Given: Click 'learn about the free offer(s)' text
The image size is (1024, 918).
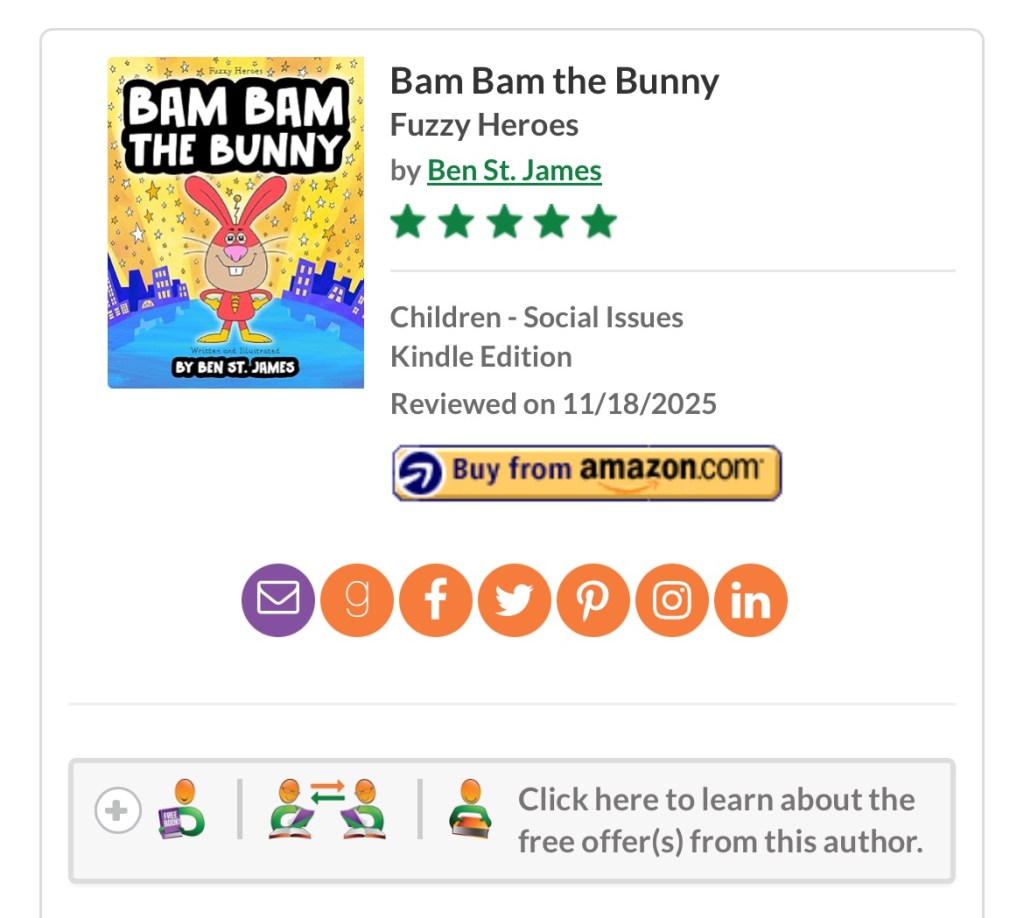Looking at the screenshot, I should coord(719,820).
